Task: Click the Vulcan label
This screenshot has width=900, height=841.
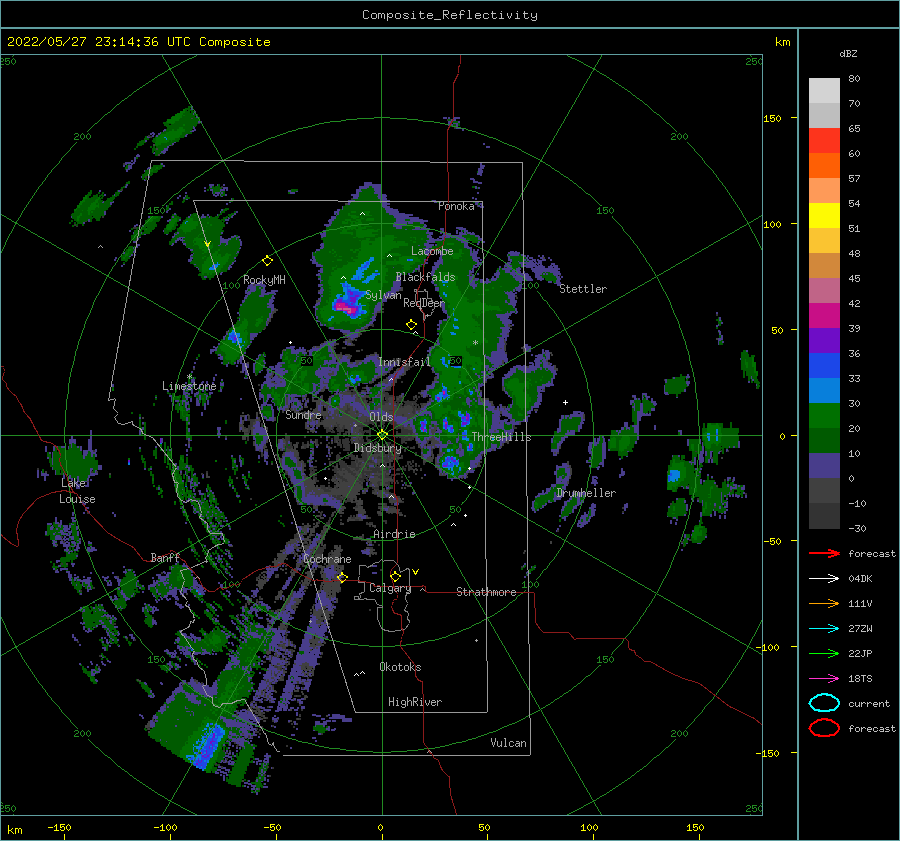Action: pos(508,743)
